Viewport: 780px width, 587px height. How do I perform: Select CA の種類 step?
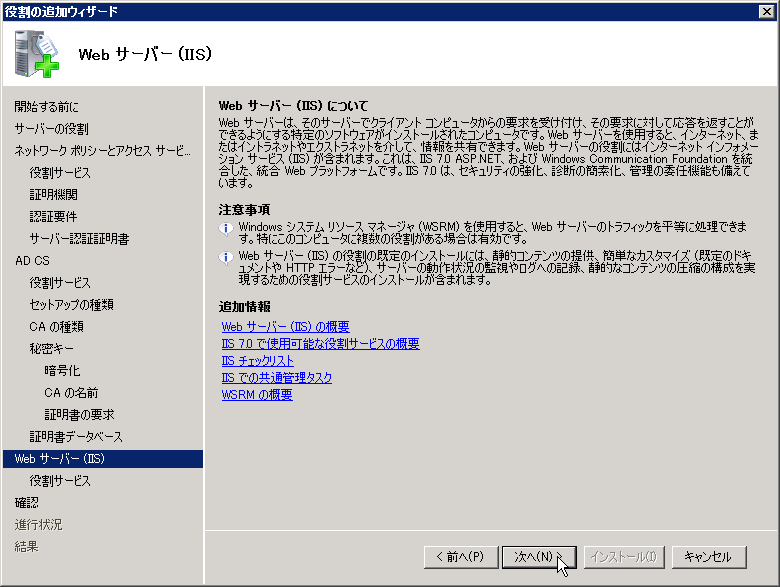click(x=56, y=326)
